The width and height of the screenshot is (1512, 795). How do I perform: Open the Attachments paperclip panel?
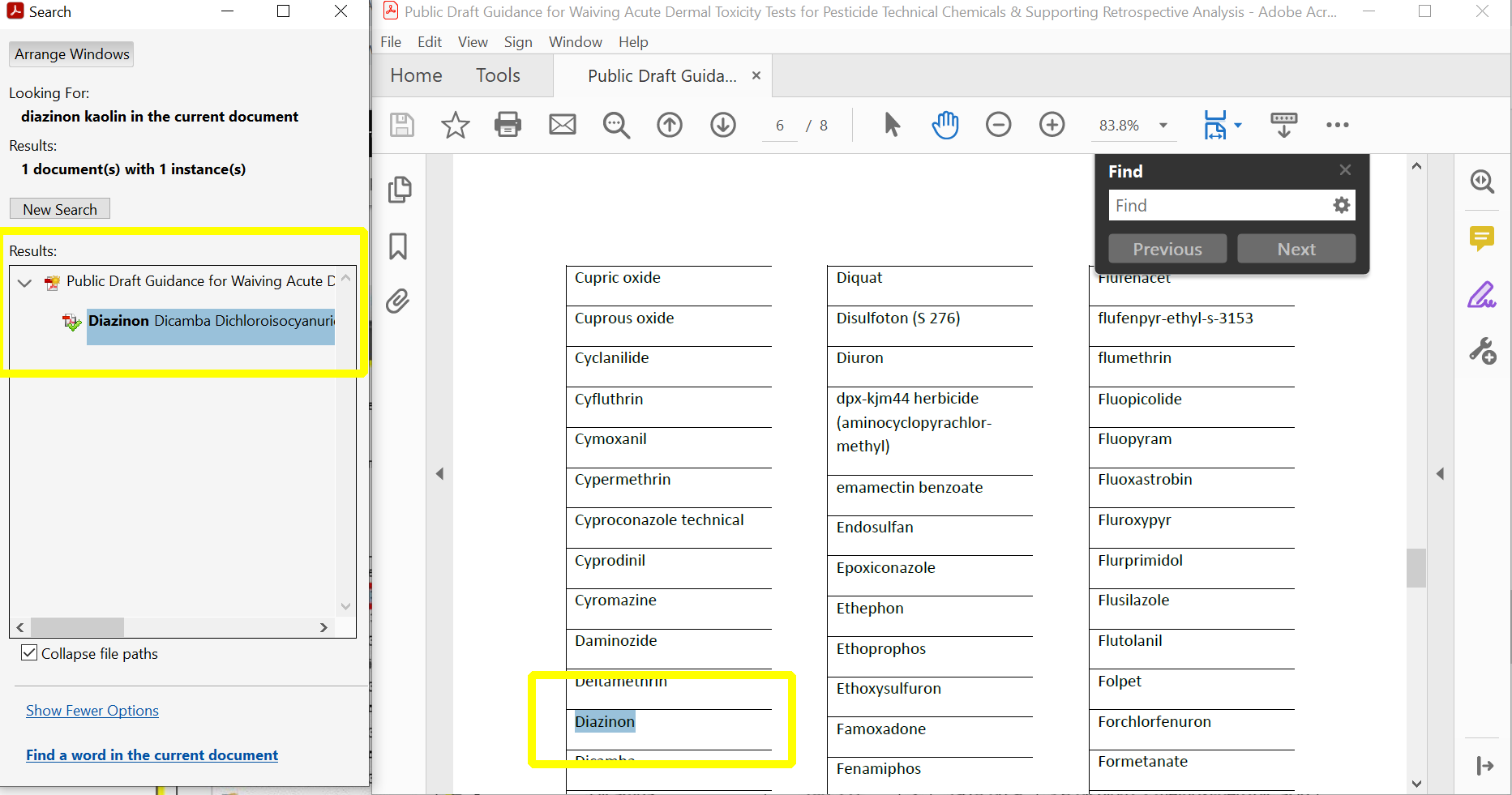coord(398,301)
